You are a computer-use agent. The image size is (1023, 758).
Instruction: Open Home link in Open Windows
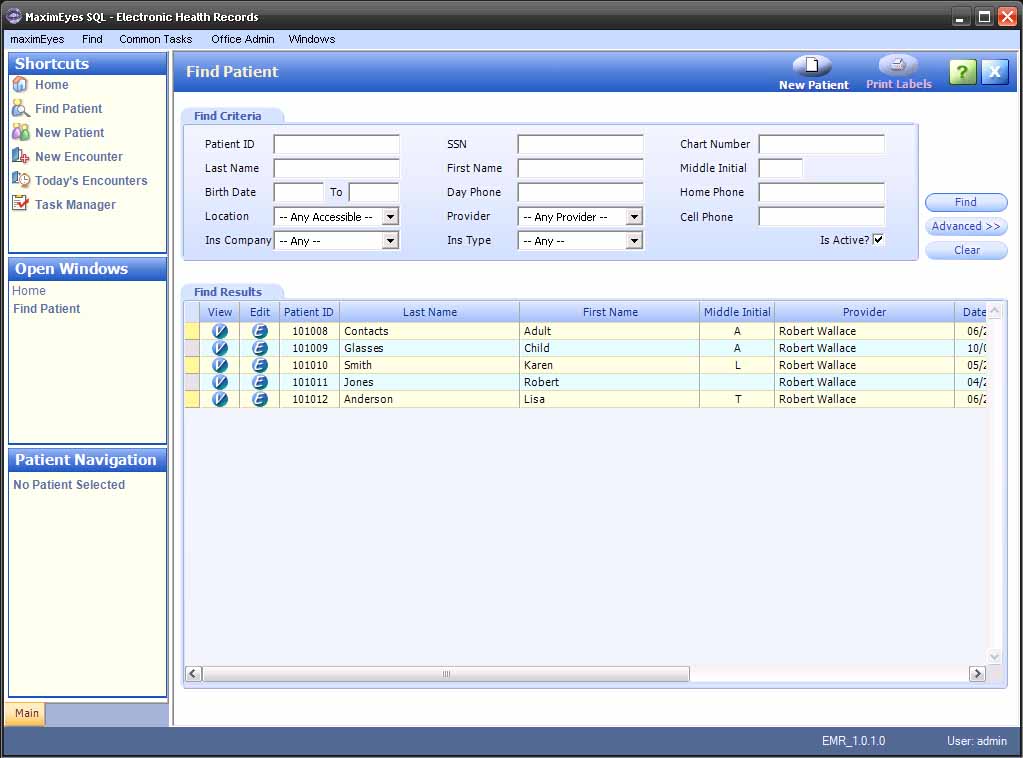click(29, 291)
